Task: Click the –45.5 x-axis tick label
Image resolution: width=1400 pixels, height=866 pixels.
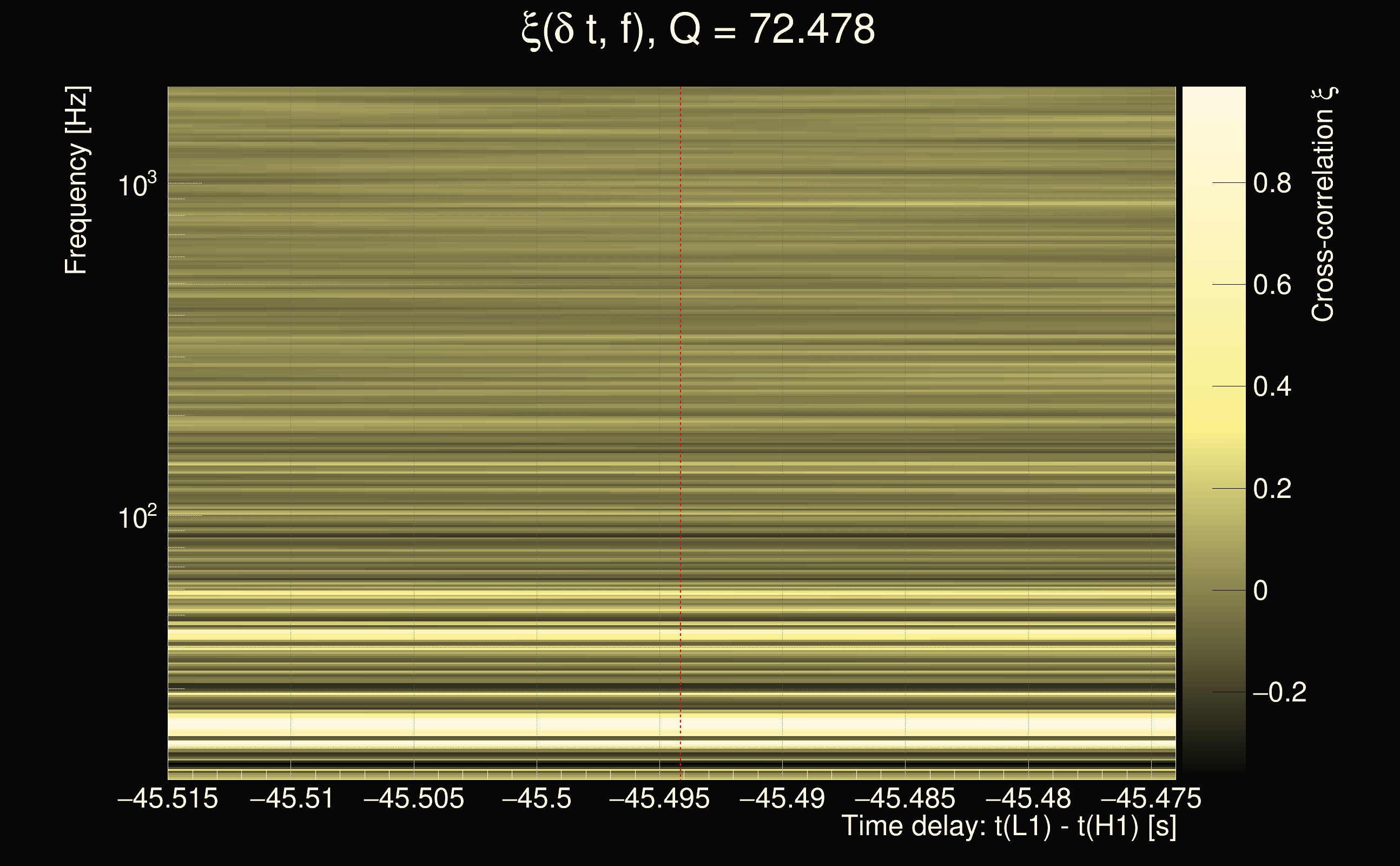Action: tap(536, 798)
